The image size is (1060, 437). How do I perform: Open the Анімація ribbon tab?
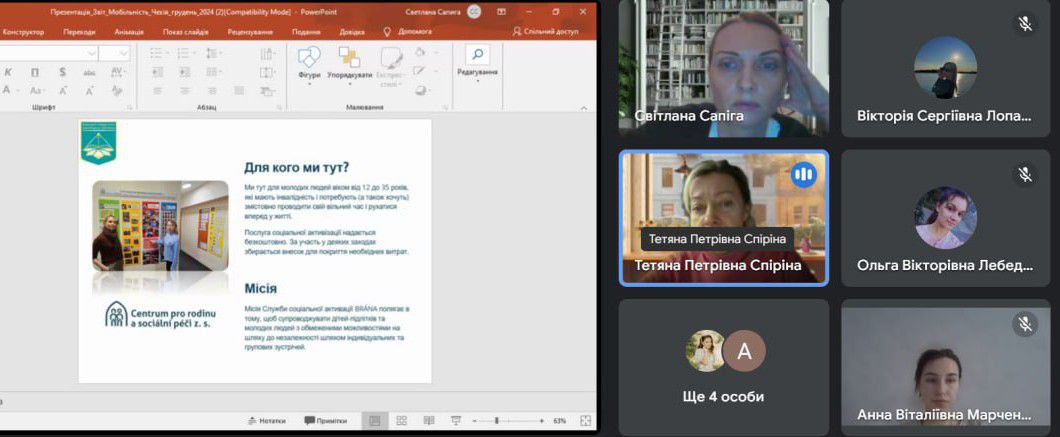point(129,32)
